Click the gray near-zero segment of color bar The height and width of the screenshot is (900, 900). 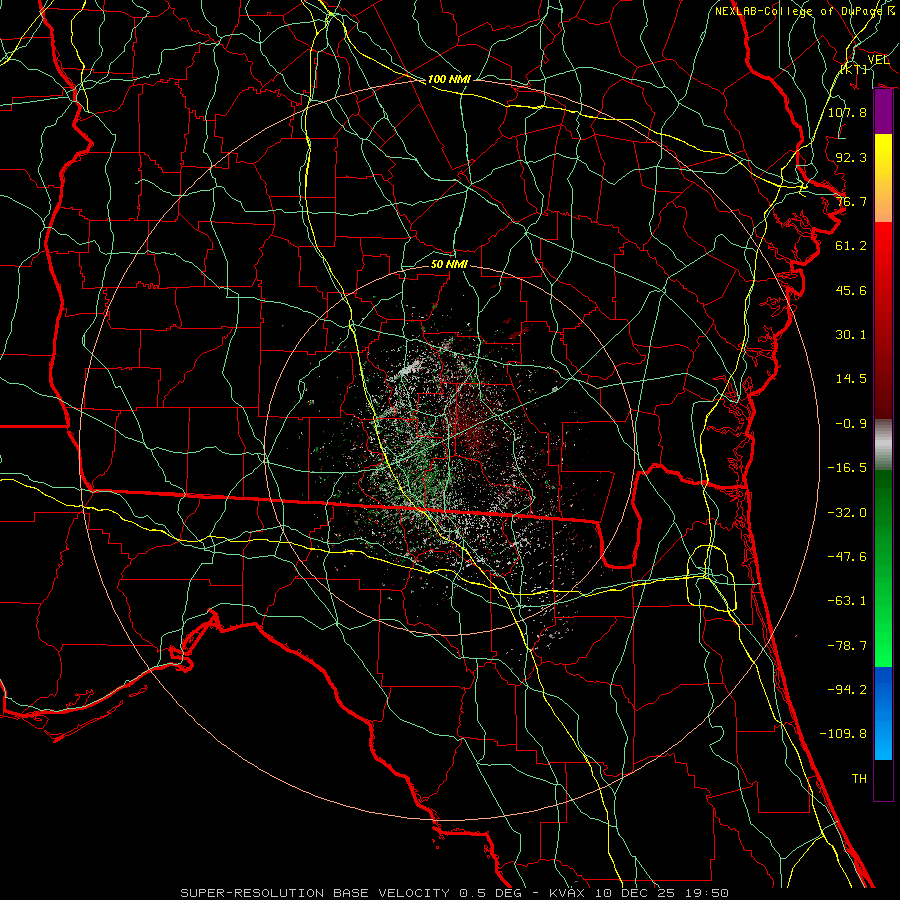(883, 445)
